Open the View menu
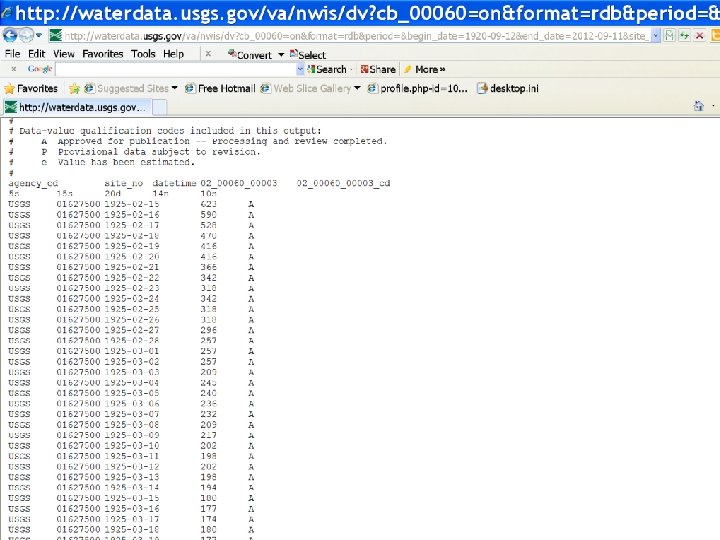This screenshot has width=720, height=540. 64,54
